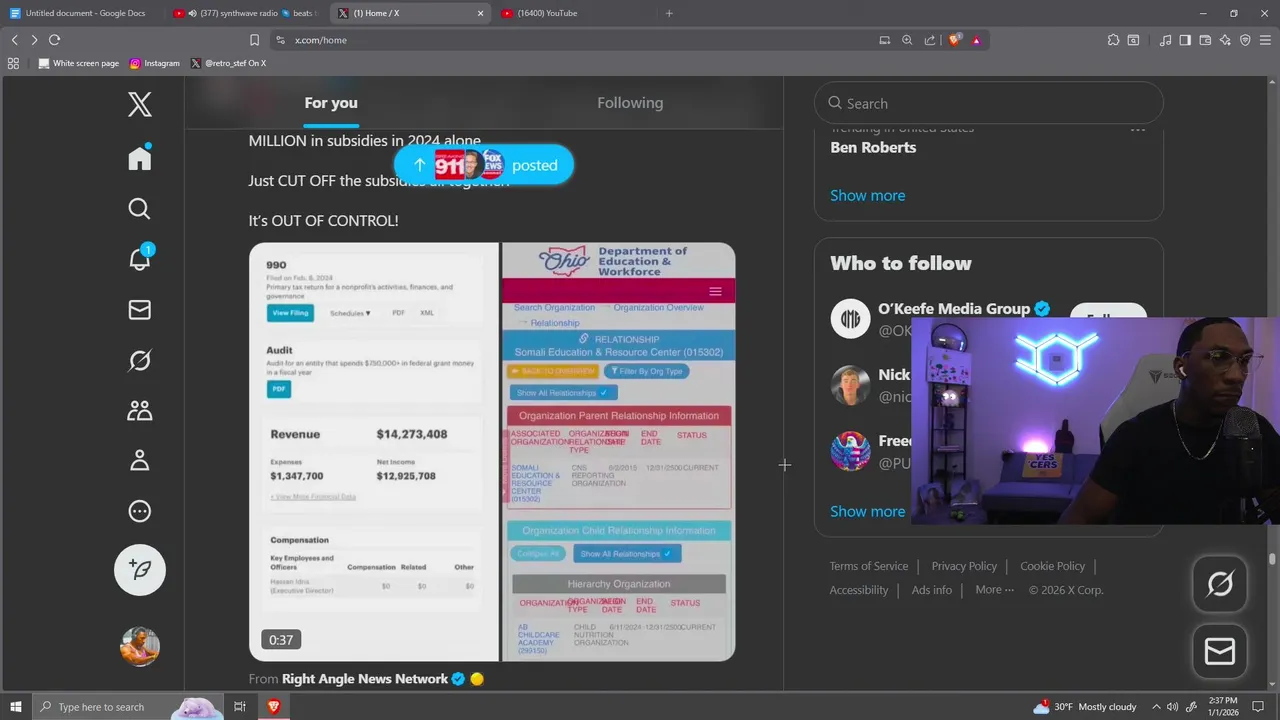Click the Windows taskbar search box
The width and height of the screenshot is (1280, 720).
pyautogui.click(x=129, y=707)
